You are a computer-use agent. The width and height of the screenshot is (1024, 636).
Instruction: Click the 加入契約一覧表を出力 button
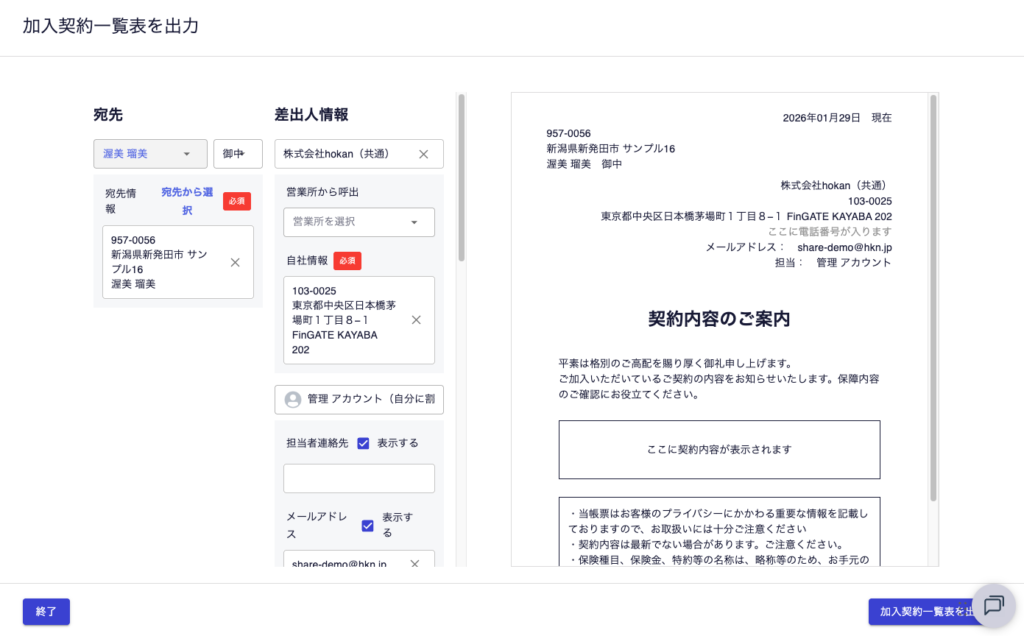920,612
